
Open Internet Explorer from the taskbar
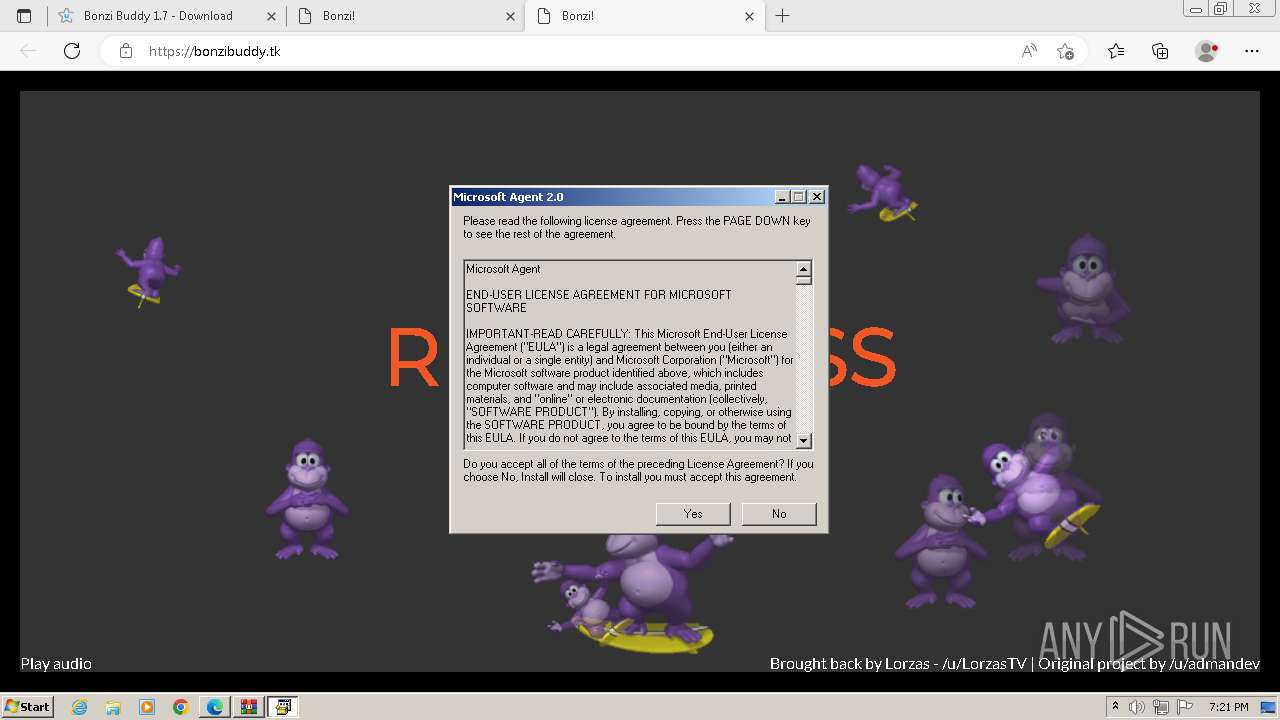80,707
